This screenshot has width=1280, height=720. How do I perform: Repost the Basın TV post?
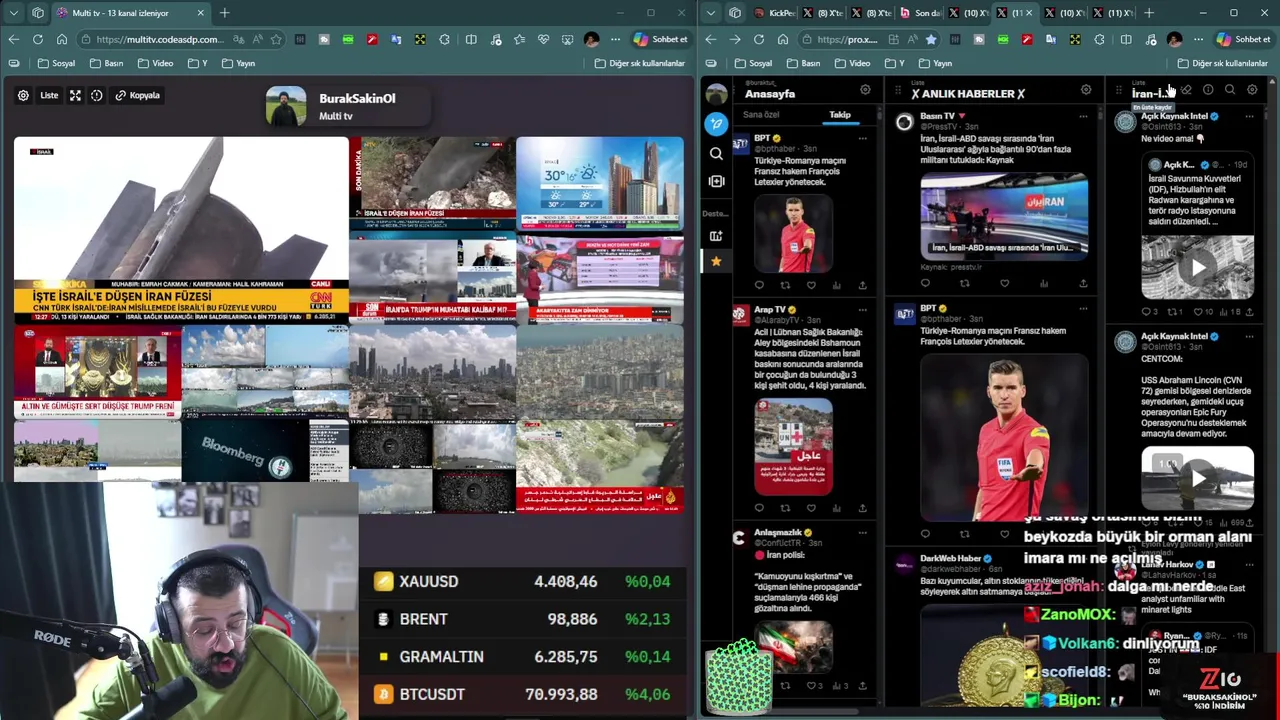pyautogui.click(x=965, y=283)
